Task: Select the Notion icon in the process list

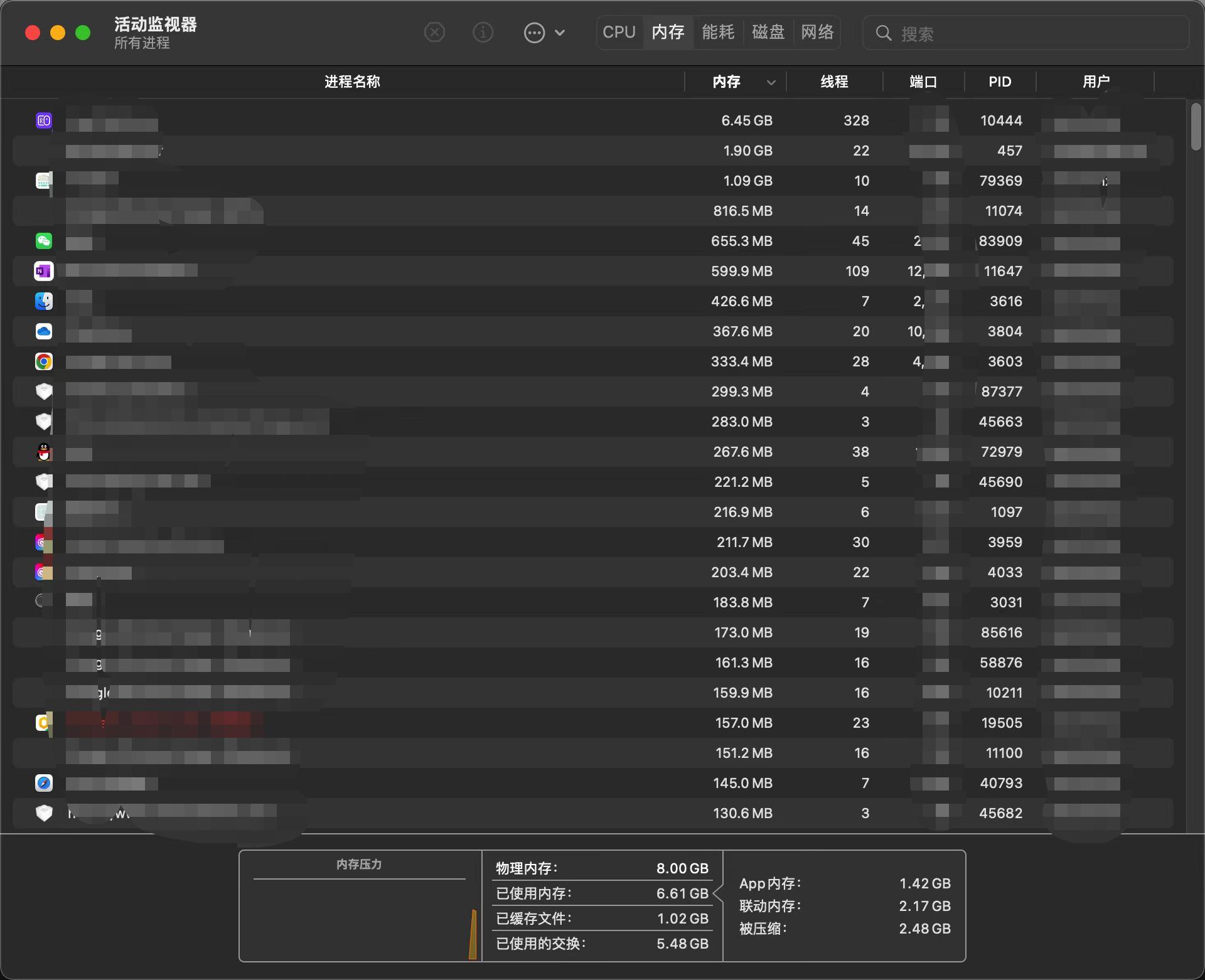Action: pyautogui.click(x=43, y=271)
